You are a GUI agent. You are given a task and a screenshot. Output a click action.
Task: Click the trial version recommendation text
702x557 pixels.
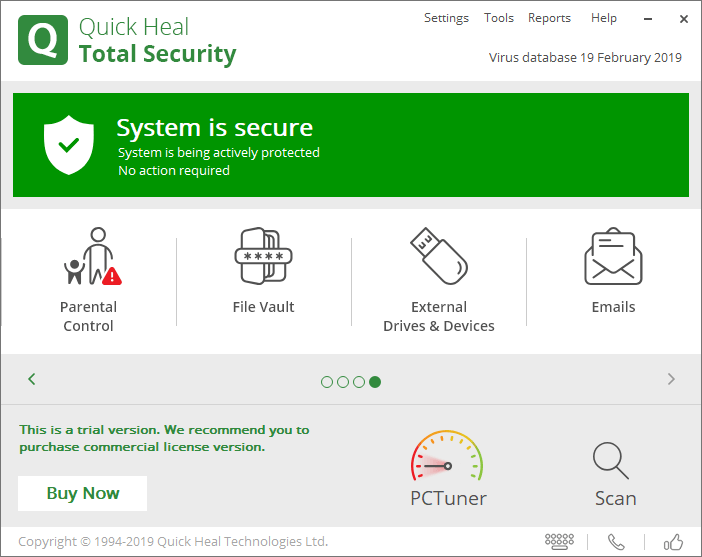tap(164, 438)
